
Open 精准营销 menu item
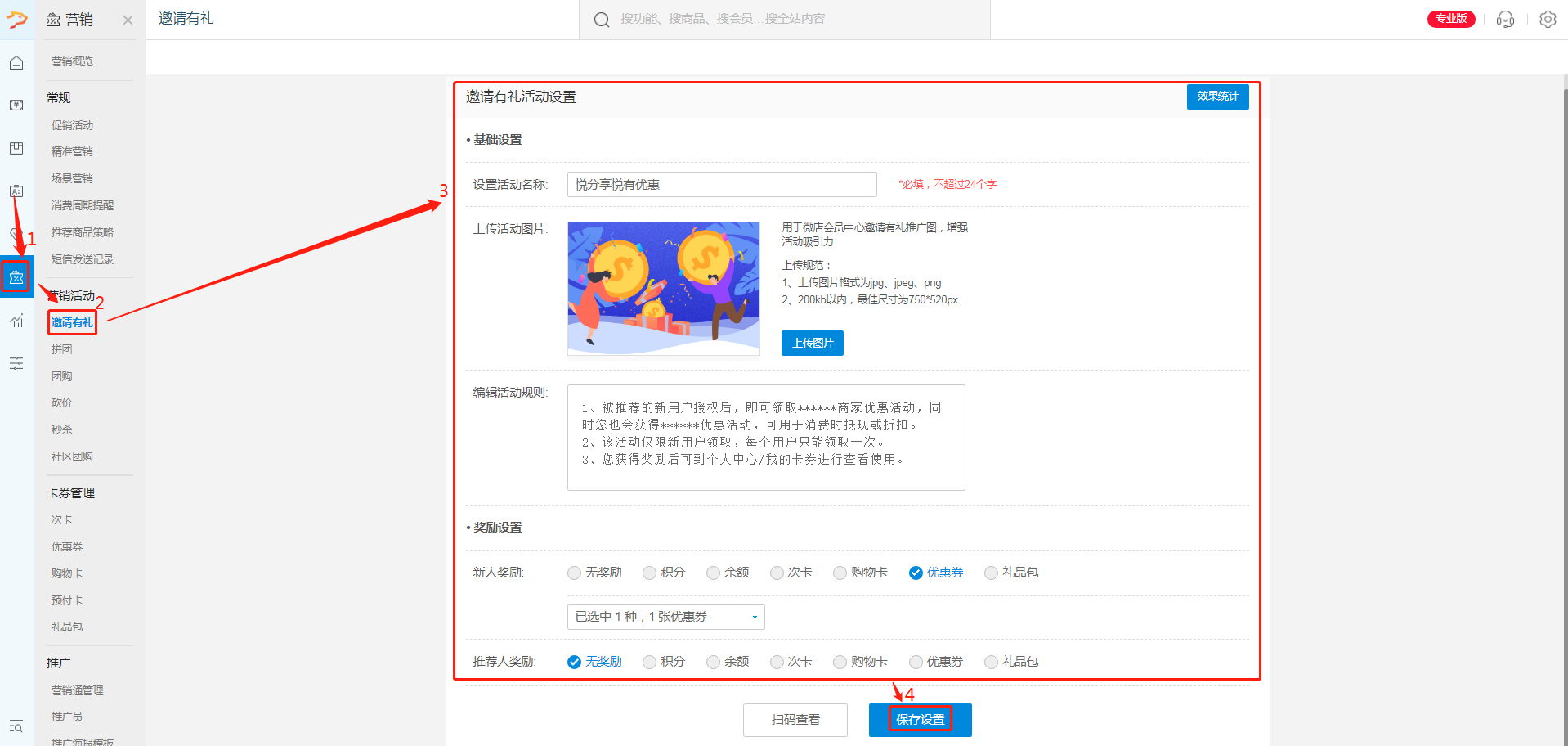tap(72, 151)
